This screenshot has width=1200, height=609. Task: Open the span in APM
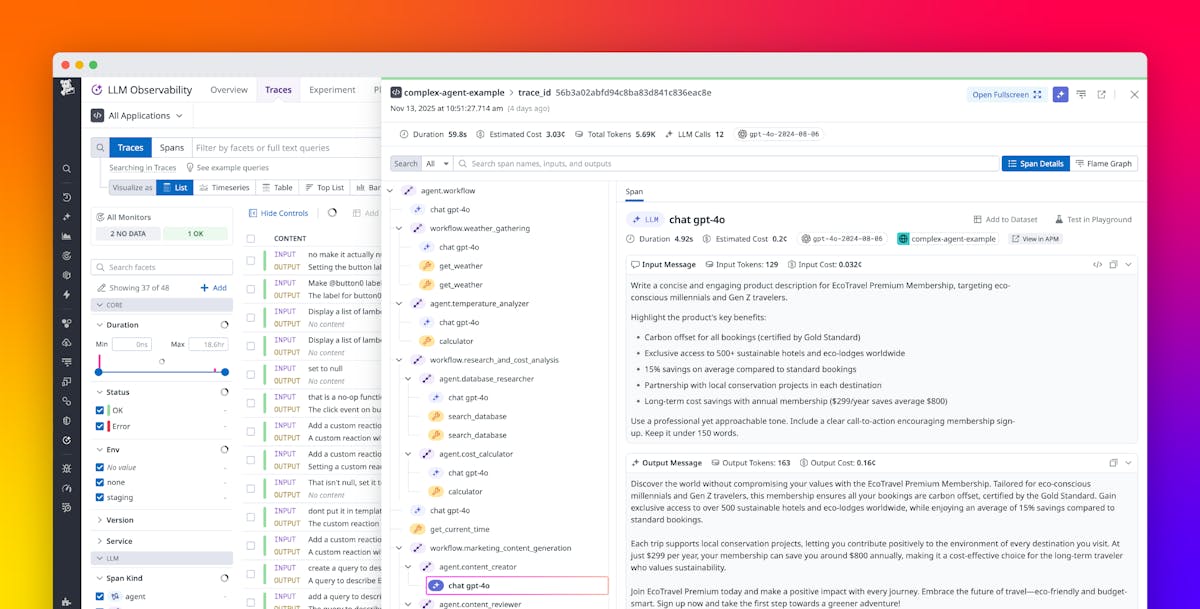1034,239
